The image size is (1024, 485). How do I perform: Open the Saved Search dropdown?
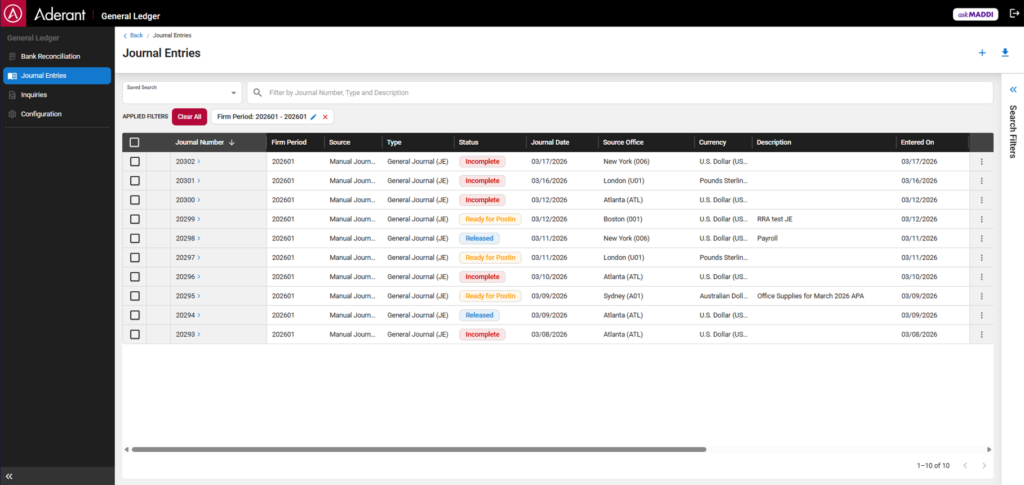pos(182,92)
